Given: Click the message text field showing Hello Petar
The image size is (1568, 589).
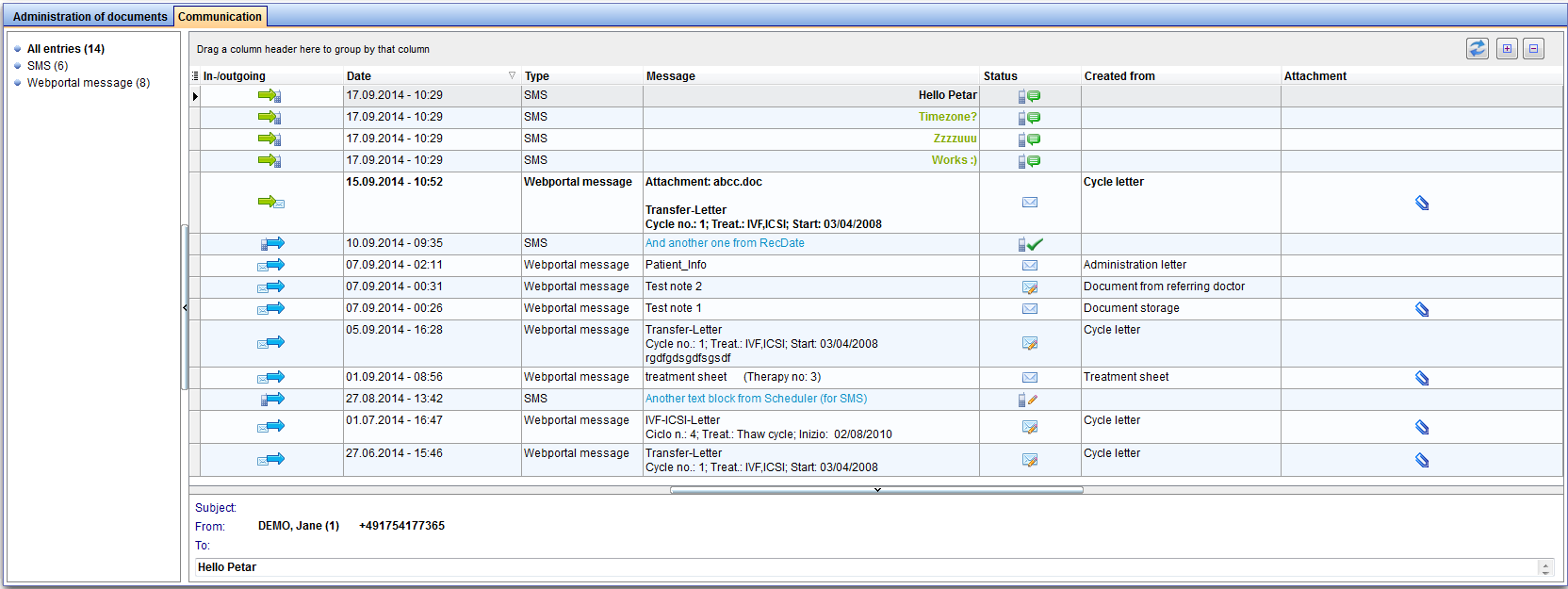Looking at the screenshot, I should click(867, 567).
